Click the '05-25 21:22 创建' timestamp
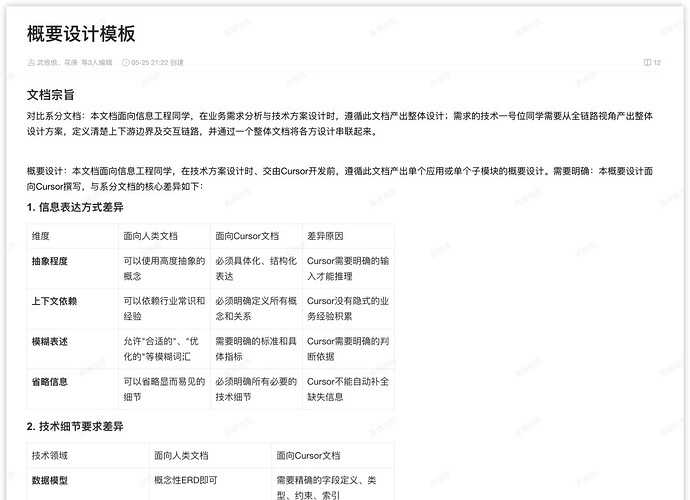690x500 pixels. point(157,62)
